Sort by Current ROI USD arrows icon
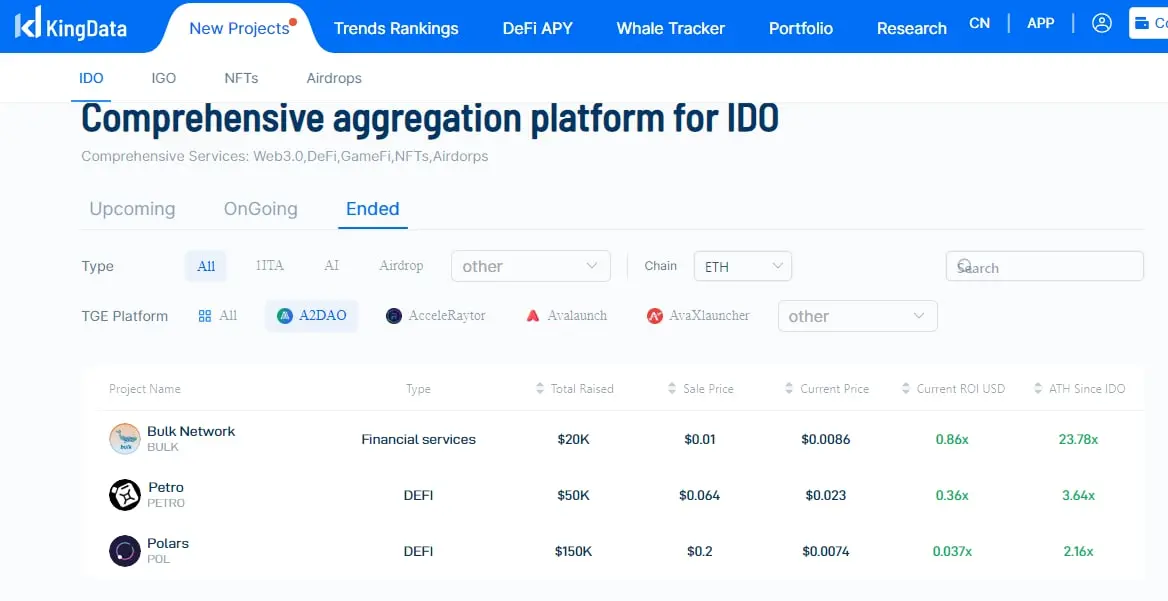Image resolution: width=1168 pixels, height=601 pixels. [906, 389]
